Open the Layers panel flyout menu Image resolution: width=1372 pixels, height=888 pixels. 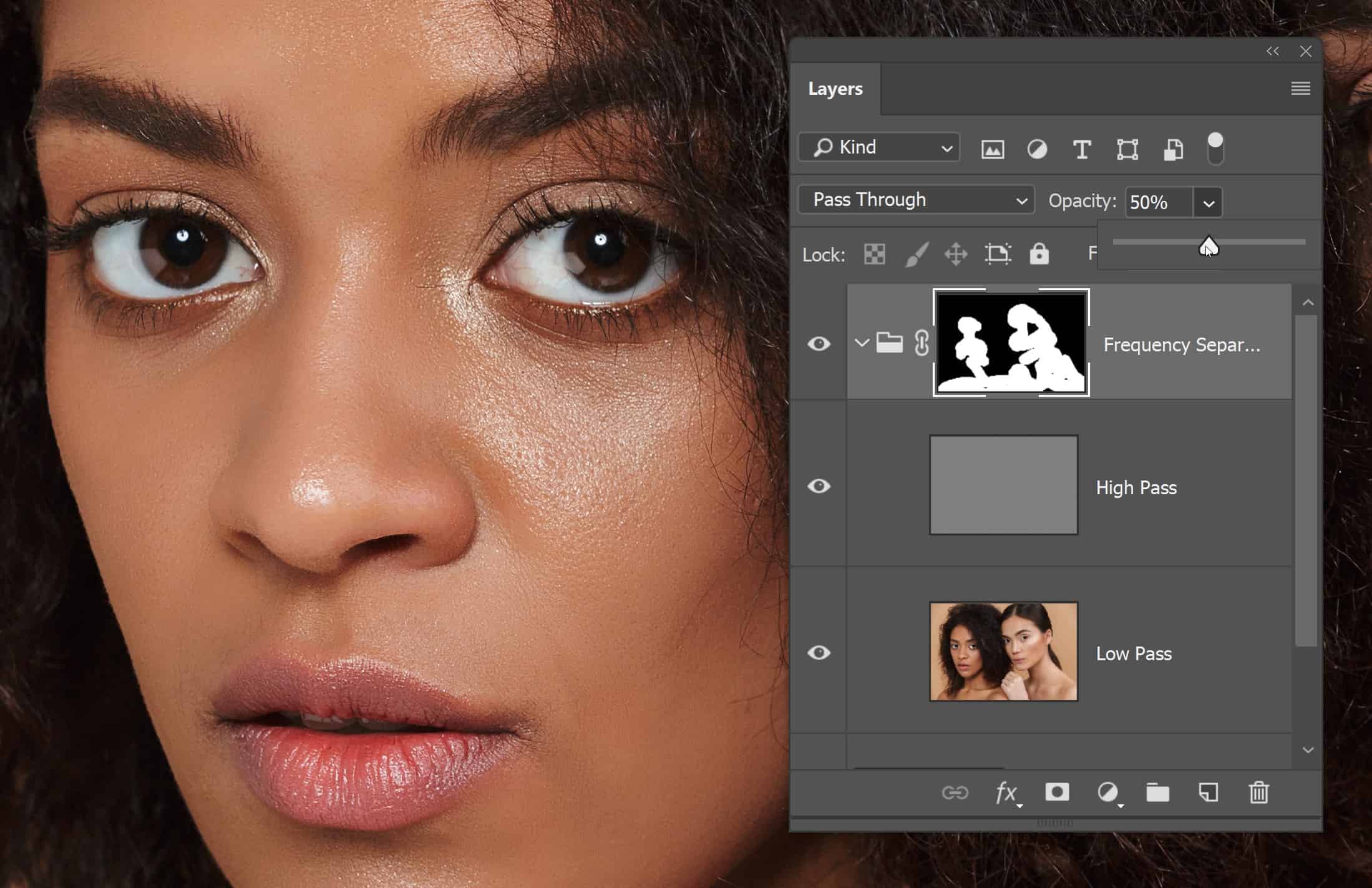point(1300,89)
